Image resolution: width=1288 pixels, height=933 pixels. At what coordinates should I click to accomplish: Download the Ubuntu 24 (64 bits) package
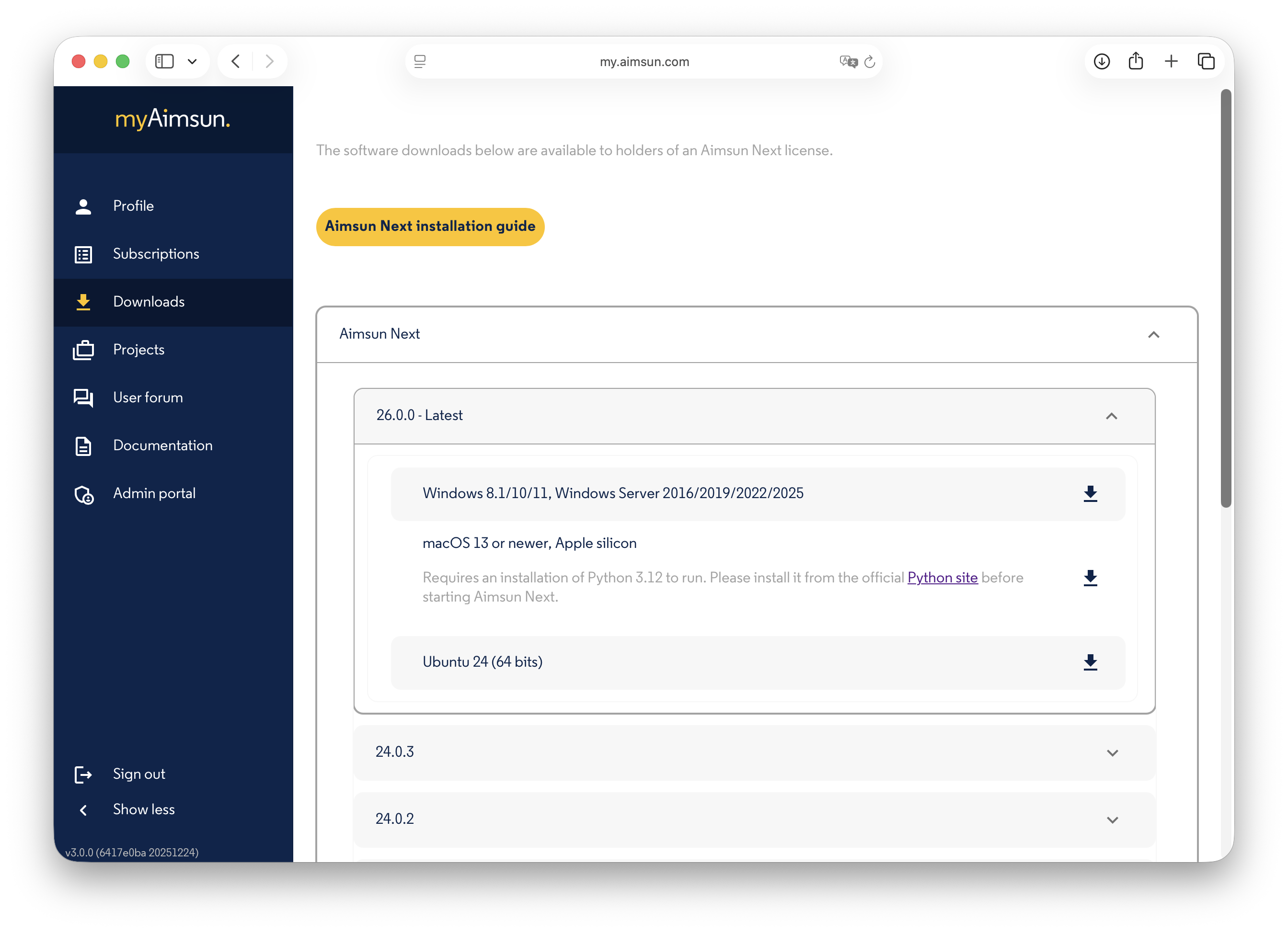click(1090, 662)
